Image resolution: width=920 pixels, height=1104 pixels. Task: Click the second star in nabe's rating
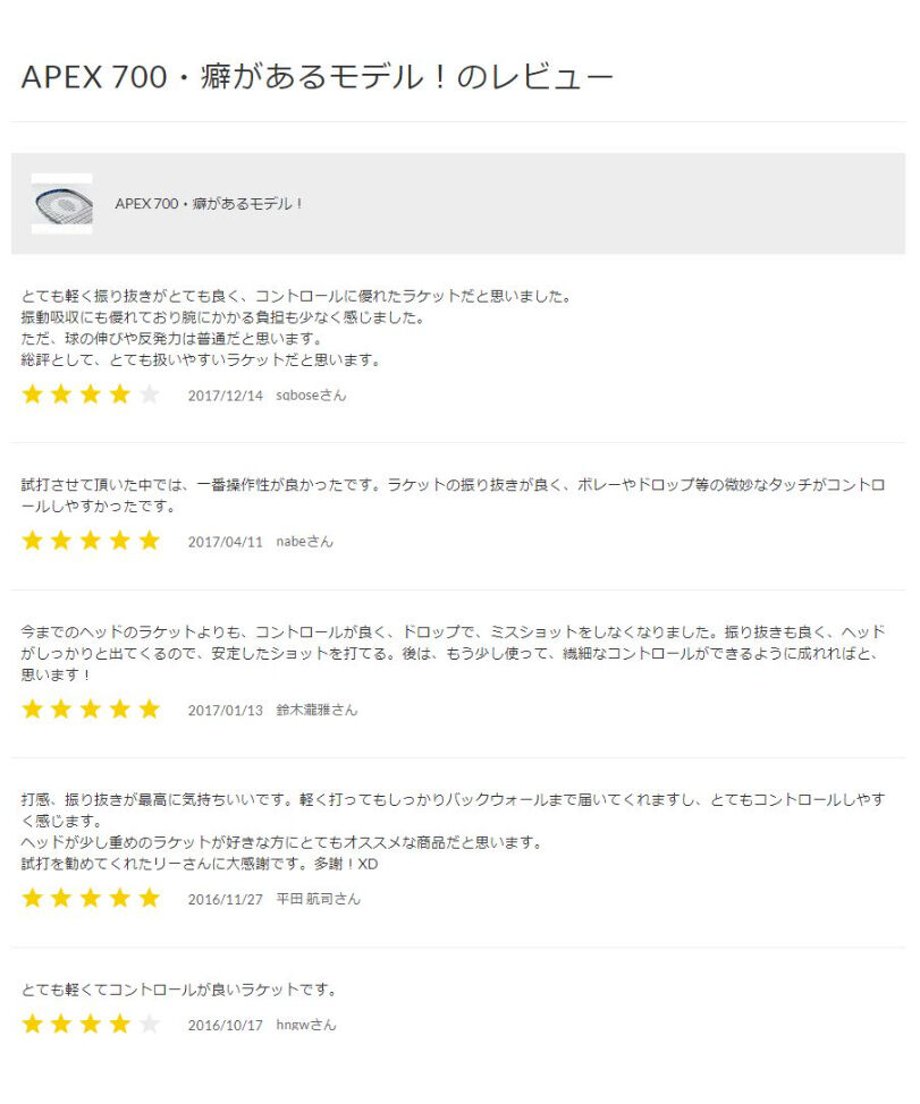(x=61, y=541)
